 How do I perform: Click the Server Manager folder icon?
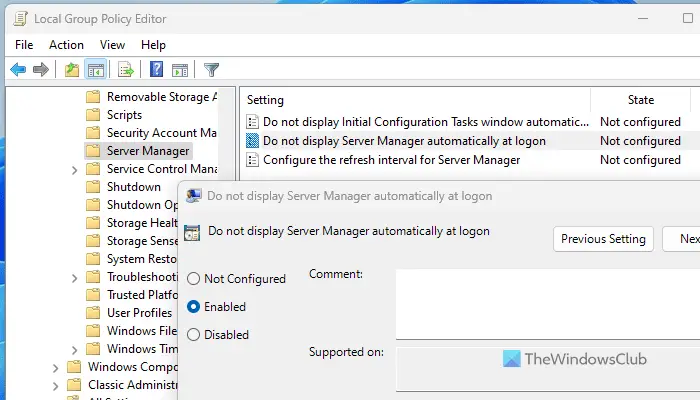tap(93, 151)
